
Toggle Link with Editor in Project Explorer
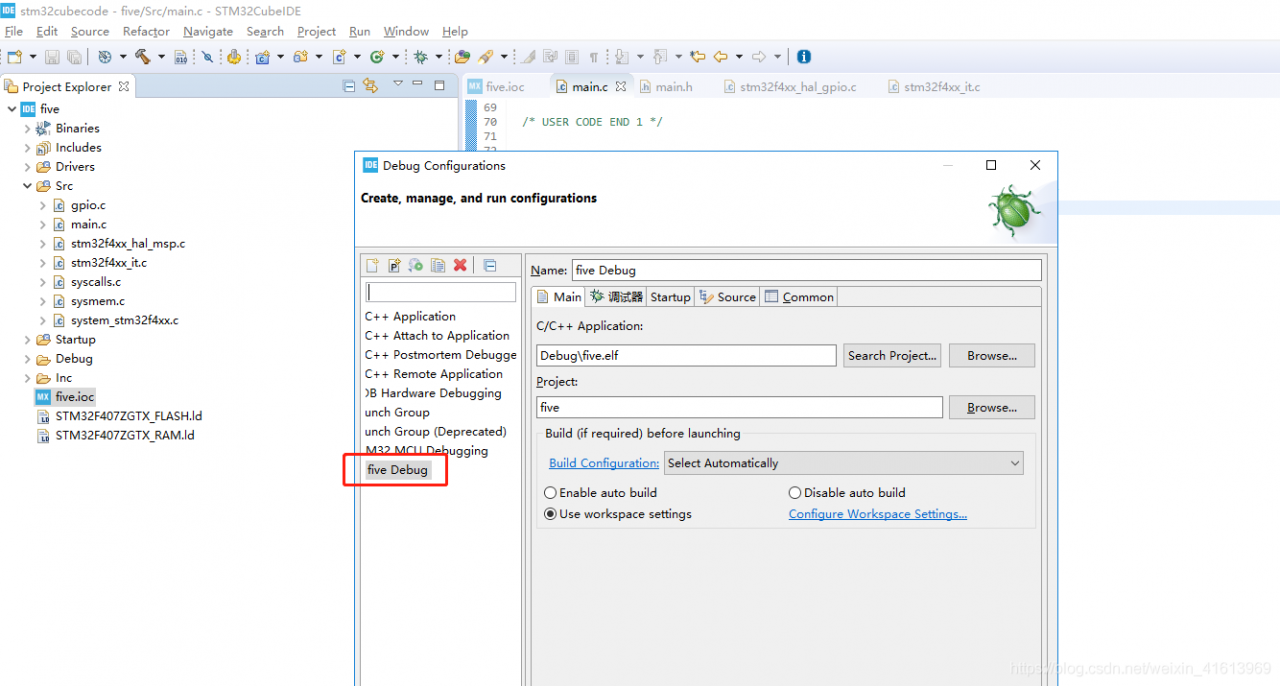pyautogui.click(x=370, y=86)
